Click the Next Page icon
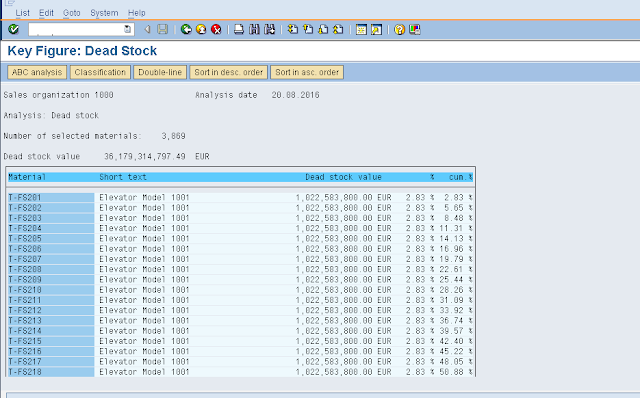Screen dimensions: 640x398 pos(323,29)
